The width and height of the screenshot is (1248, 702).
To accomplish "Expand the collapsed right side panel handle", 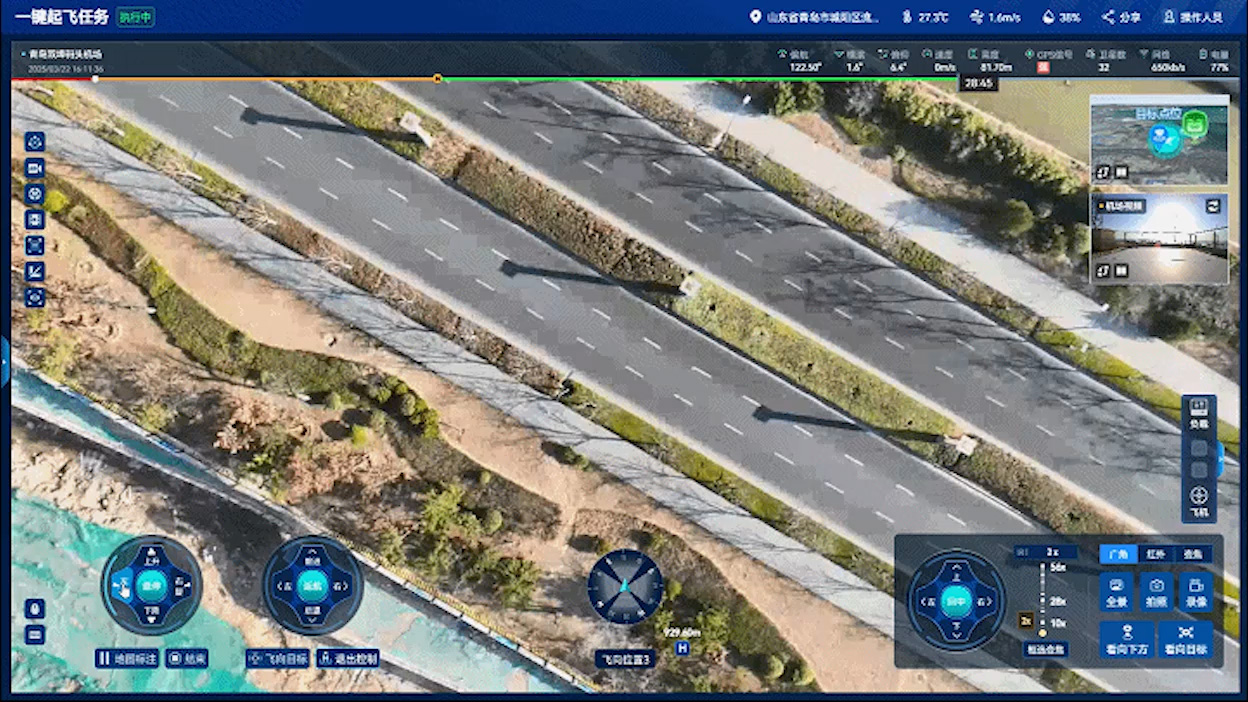I will (1222, 458).
